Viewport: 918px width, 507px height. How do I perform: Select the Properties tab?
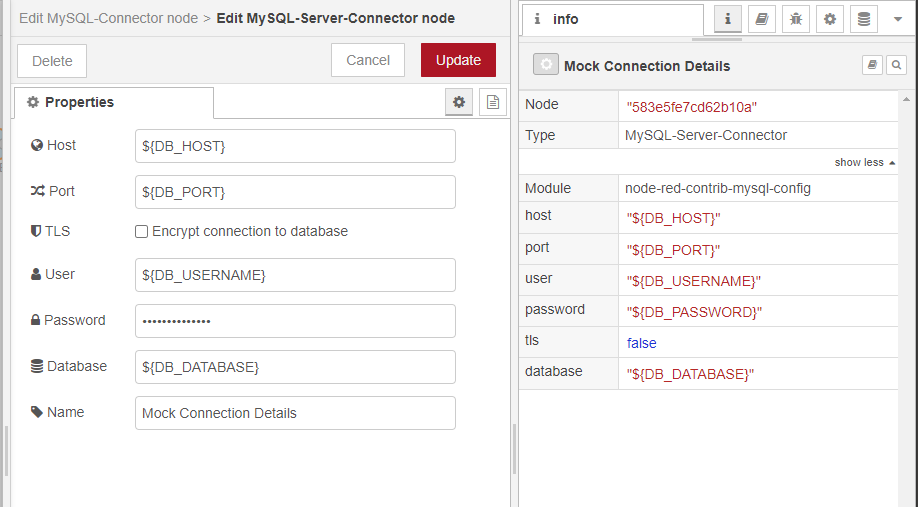[x=114, y=102]
